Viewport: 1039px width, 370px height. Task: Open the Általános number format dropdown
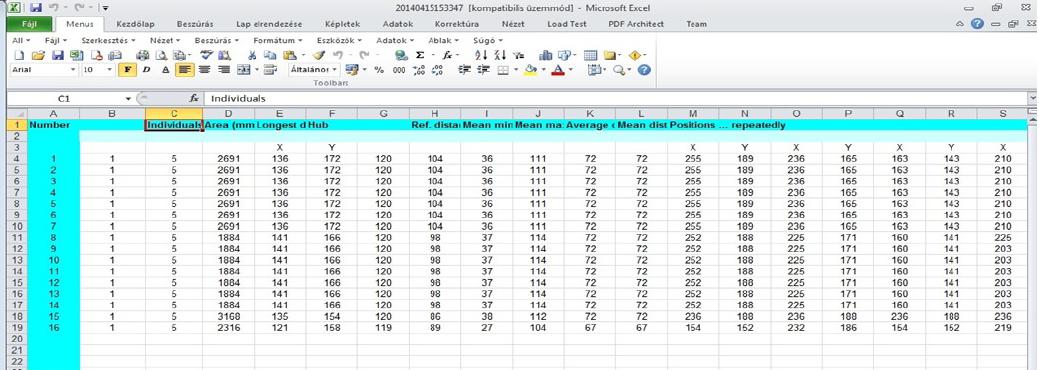click(x=314, y=70)
